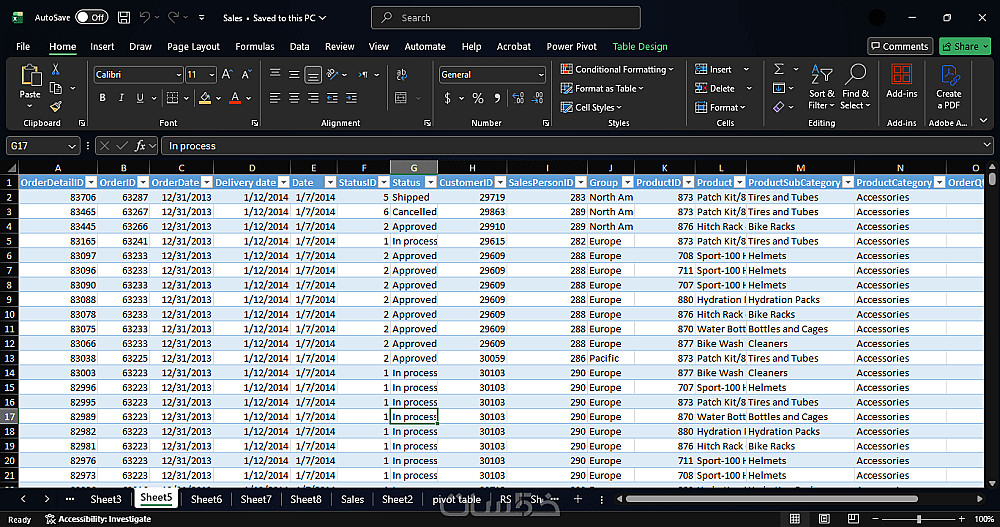
Task: Click the Cut scissors icon
Action: coord(56,69)
